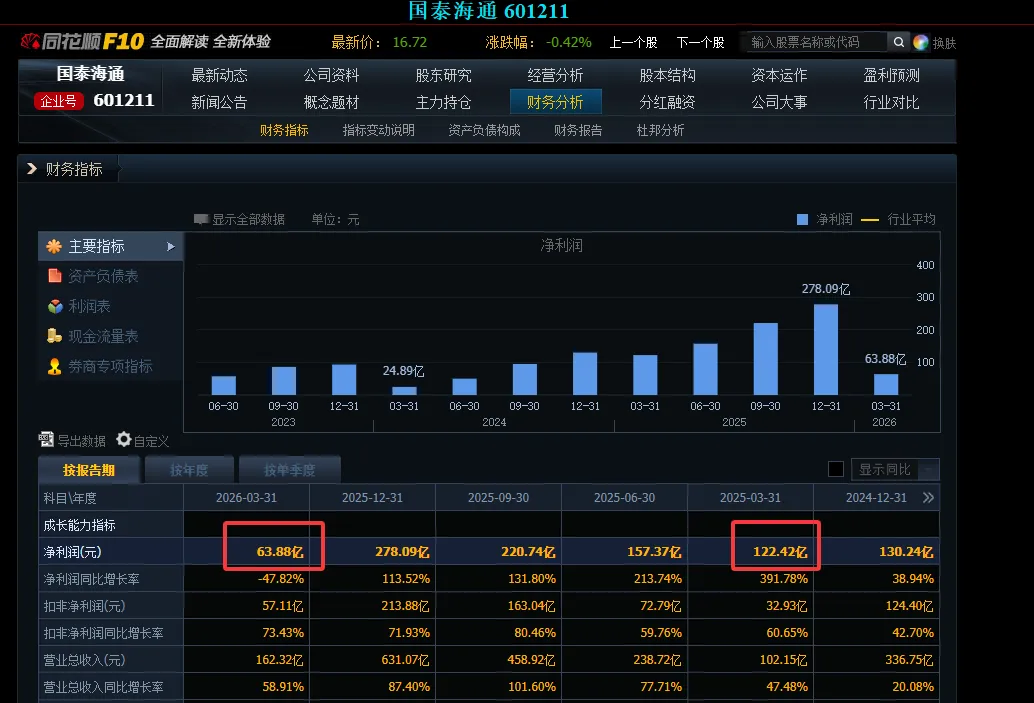Image resolution: width=1034 pixels, height=703 pixels.
Task: Open the 显示同比 dropdown arrow
Action: (928, 470)
